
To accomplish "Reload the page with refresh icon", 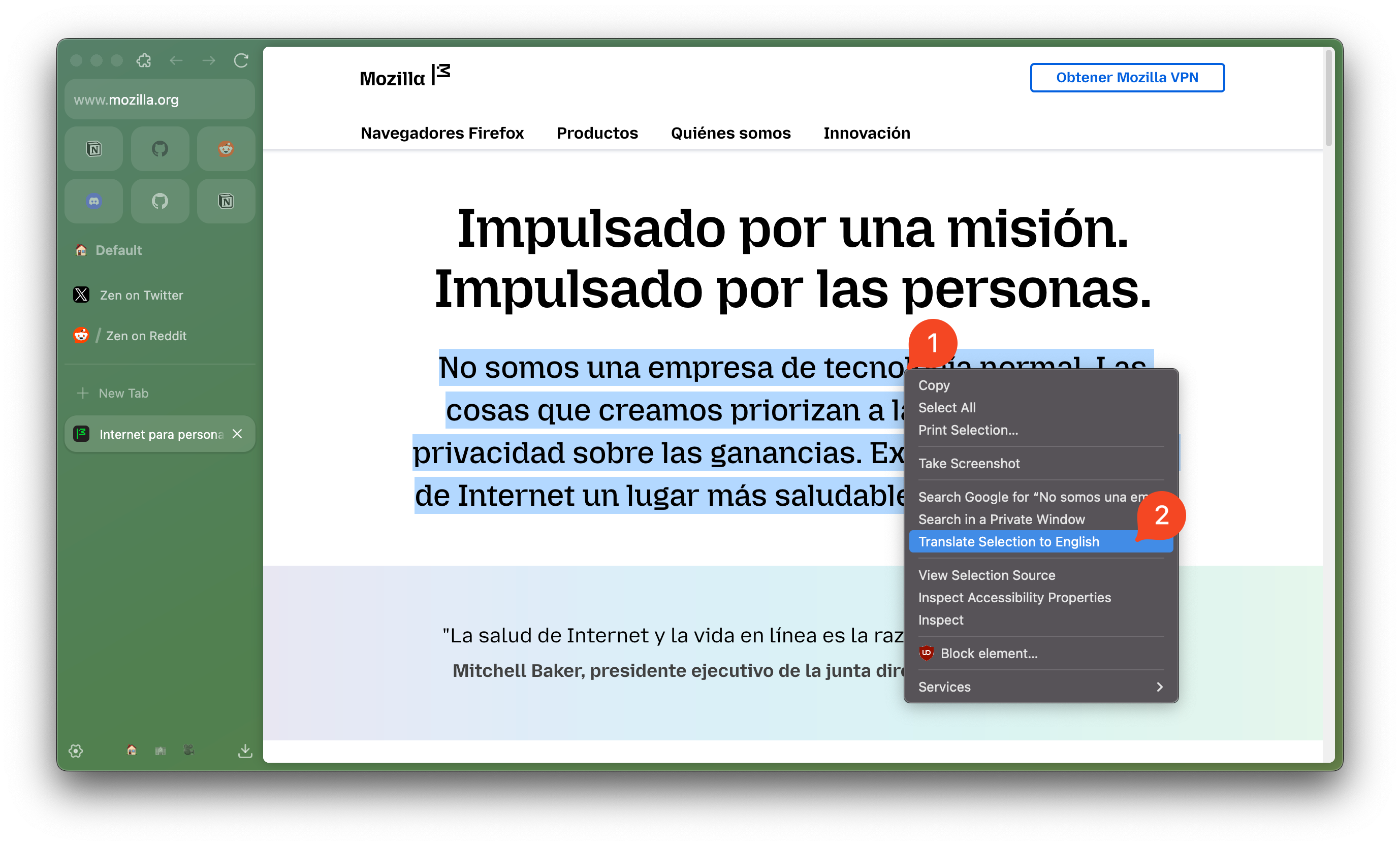I will tap(241, 60).
